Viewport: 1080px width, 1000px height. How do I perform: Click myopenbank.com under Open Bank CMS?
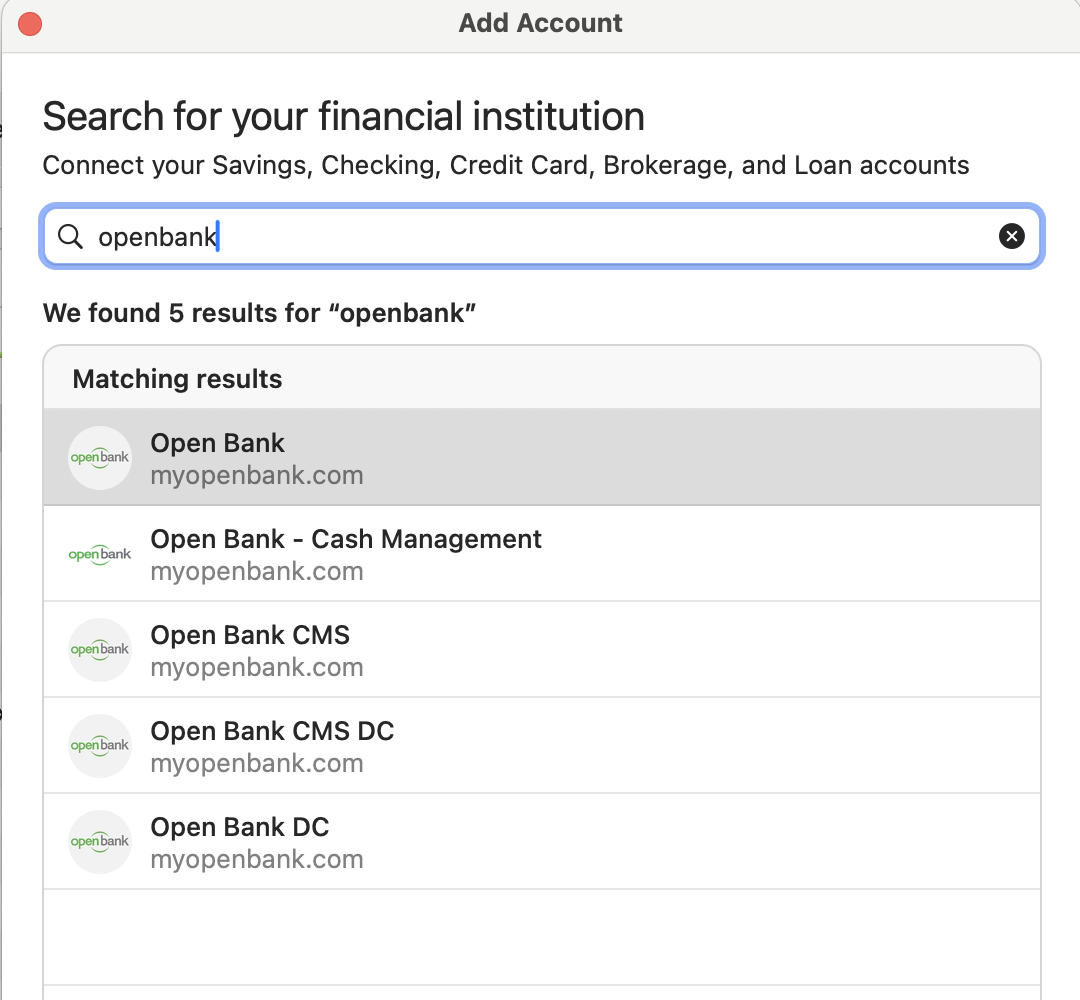click(x=257, y=667)
